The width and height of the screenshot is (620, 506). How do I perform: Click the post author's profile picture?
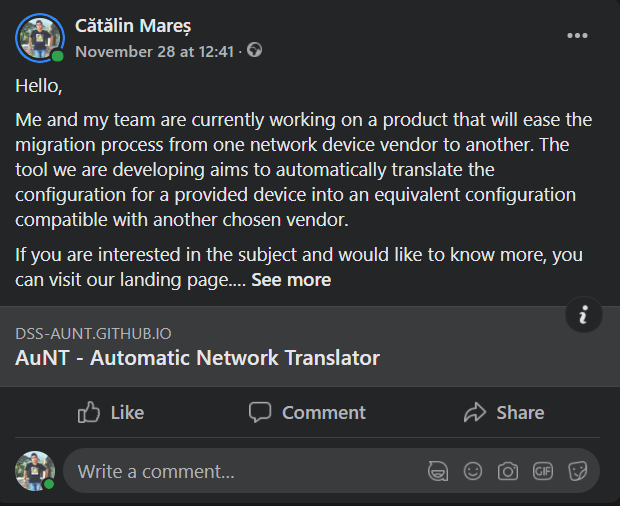38,37
